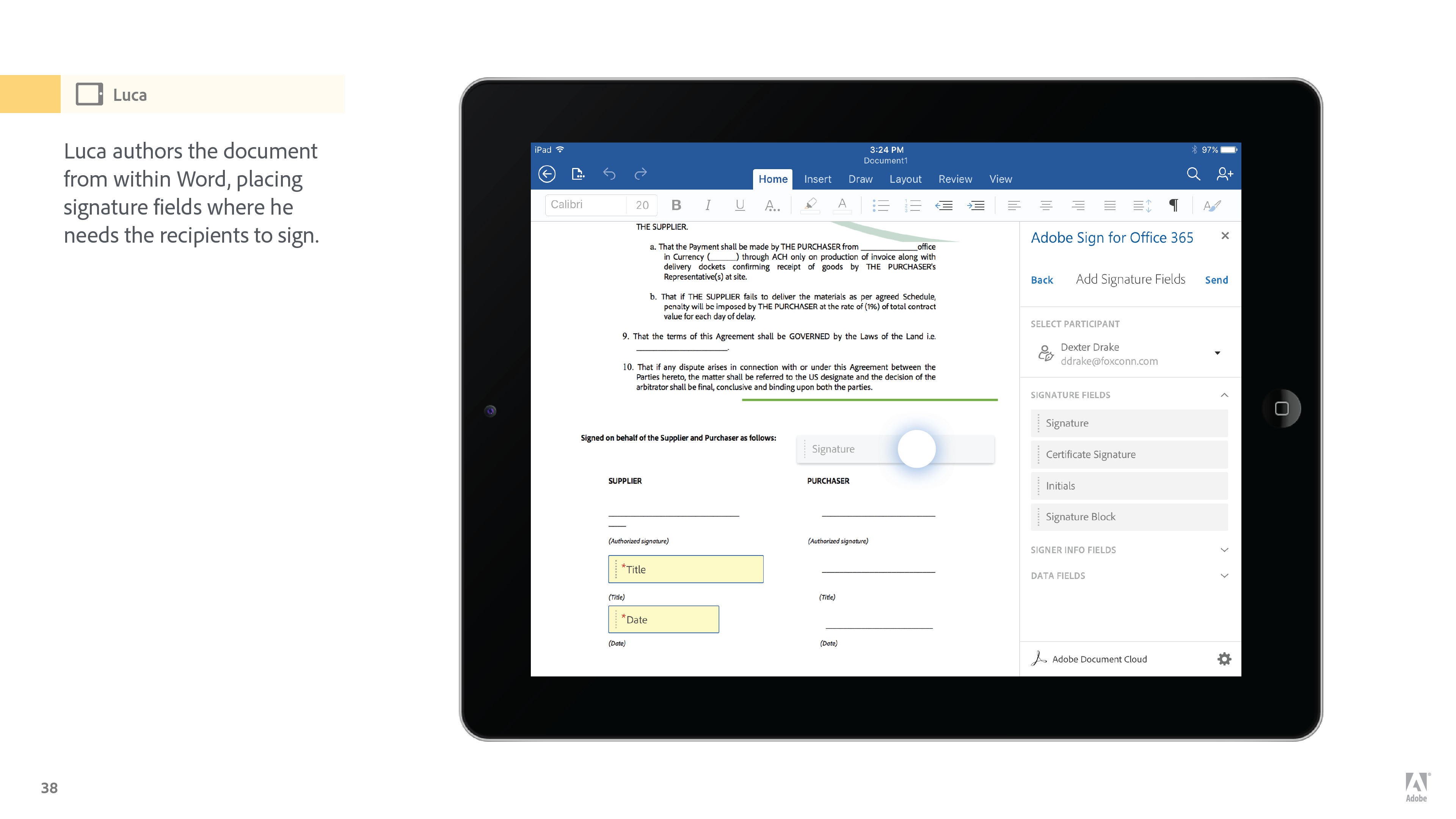The height and width of the screenshot is (819, 1456).
Task: Select the Certificate Signature field
Action: 1129,455
